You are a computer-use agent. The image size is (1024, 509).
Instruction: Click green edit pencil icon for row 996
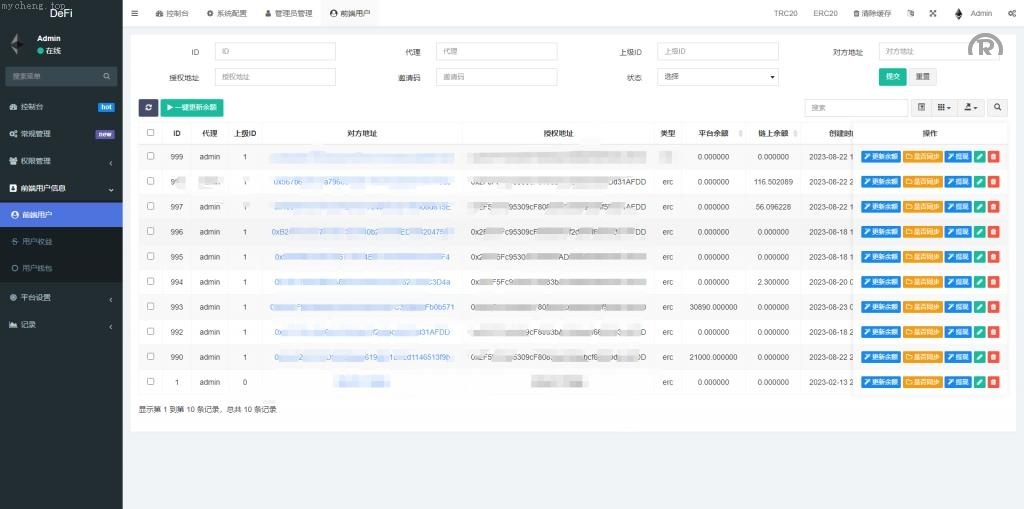(980, 232)
